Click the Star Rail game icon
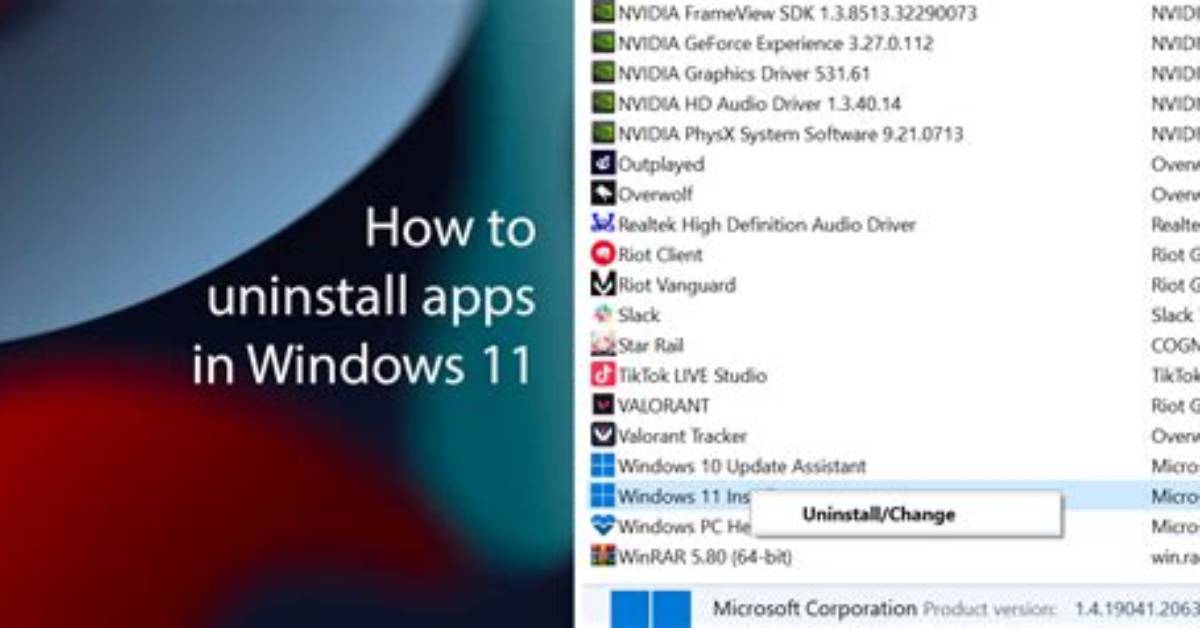 tap(603, 345)
